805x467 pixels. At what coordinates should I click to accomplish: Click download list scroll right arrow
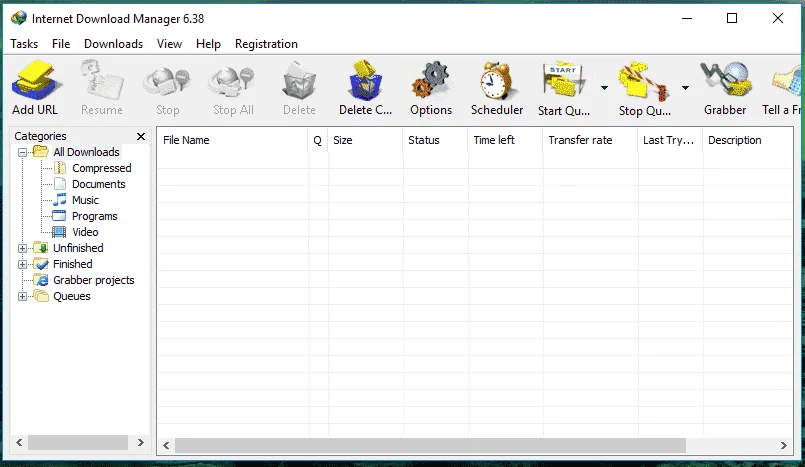coord(783,445)
